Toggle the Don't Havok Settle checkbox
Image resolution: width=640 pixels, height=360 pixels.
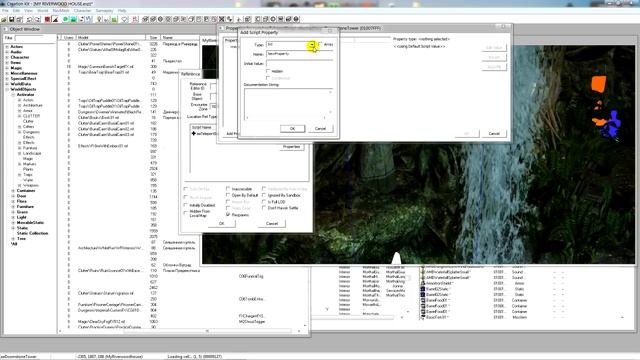[264, 208]
